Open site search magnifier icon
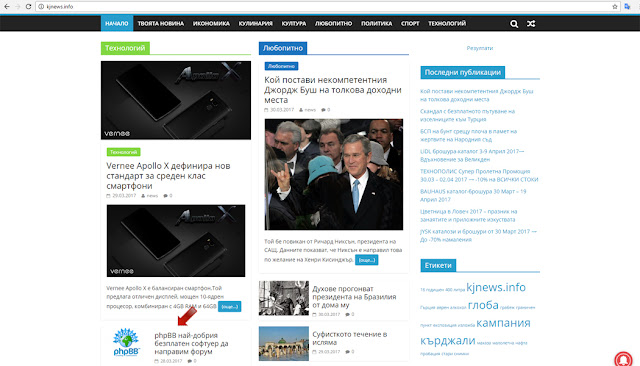The height and width of the screenshot is (366, 640). [514, 24]
